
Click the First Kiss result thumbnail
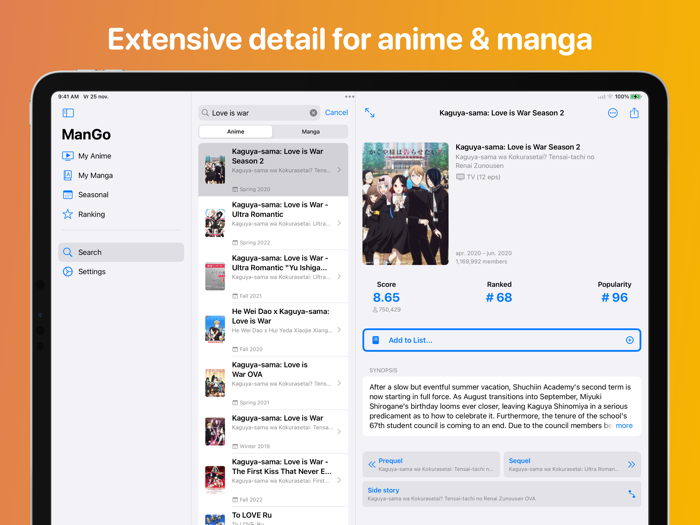pos(215,480)
